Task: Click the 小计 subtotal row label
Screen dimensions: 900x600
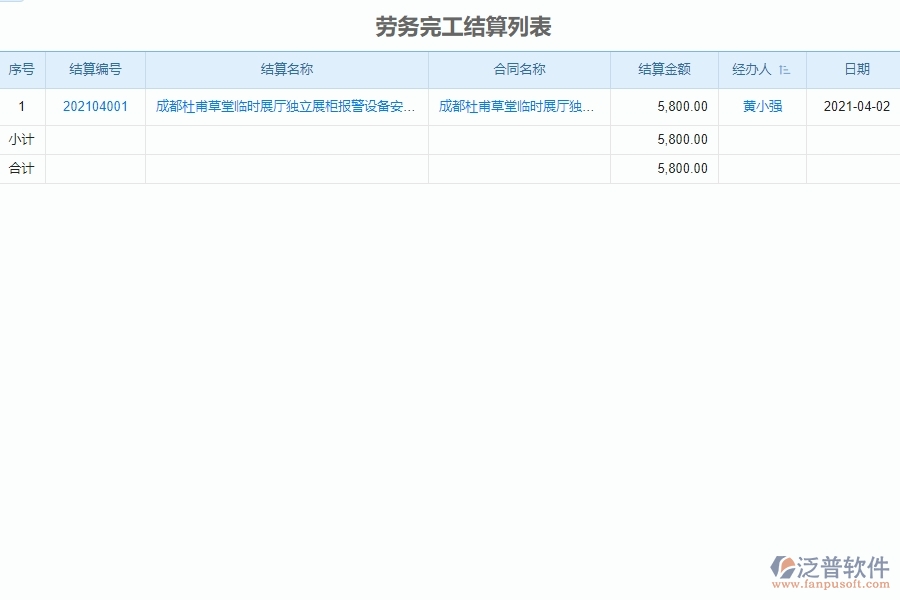Action: click(x=21, y=139)
